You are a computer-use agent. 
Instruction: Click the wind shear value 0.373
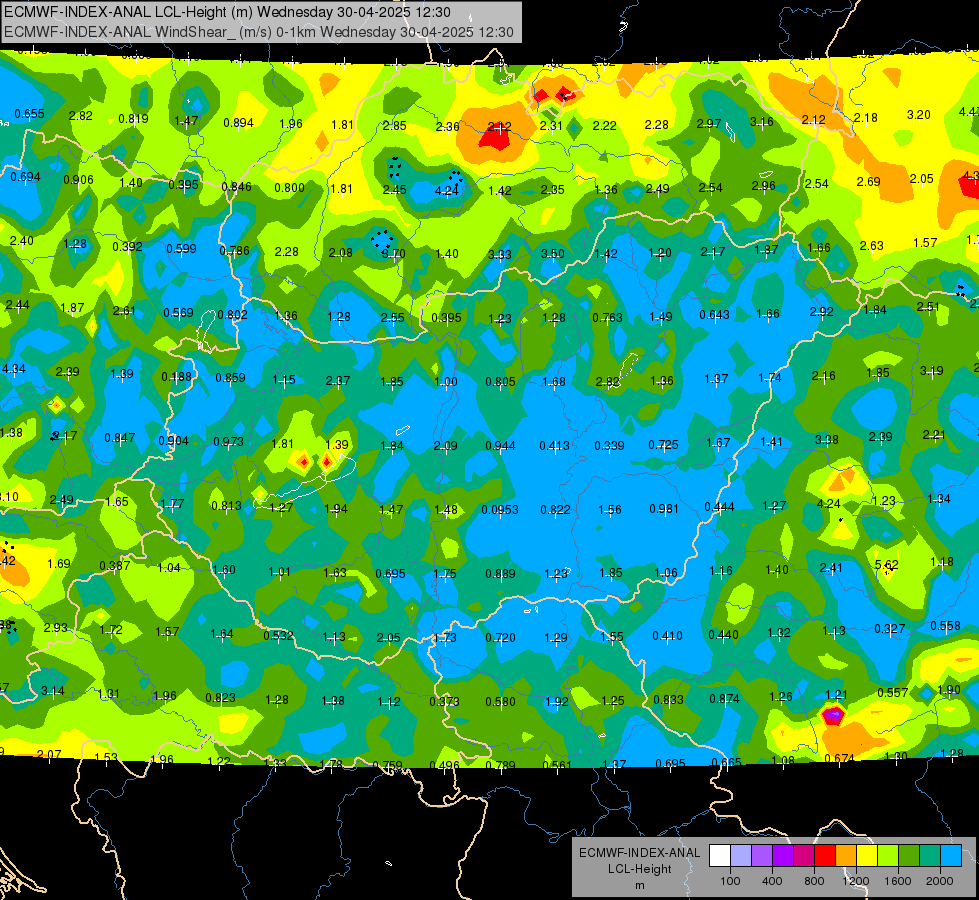coord(444,701)
